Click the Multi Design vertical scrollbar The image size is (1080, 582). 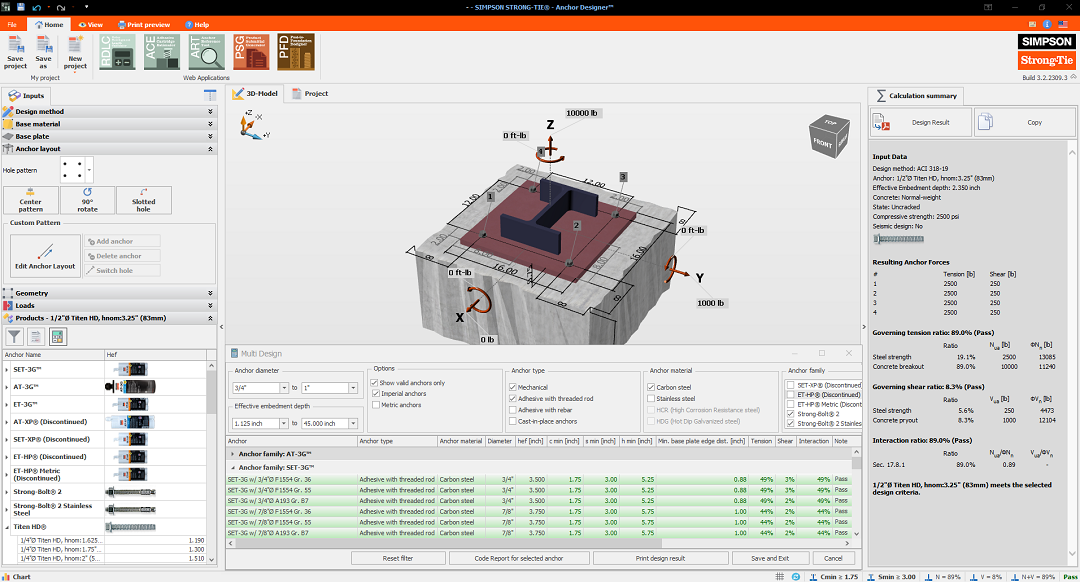(856, 500)
